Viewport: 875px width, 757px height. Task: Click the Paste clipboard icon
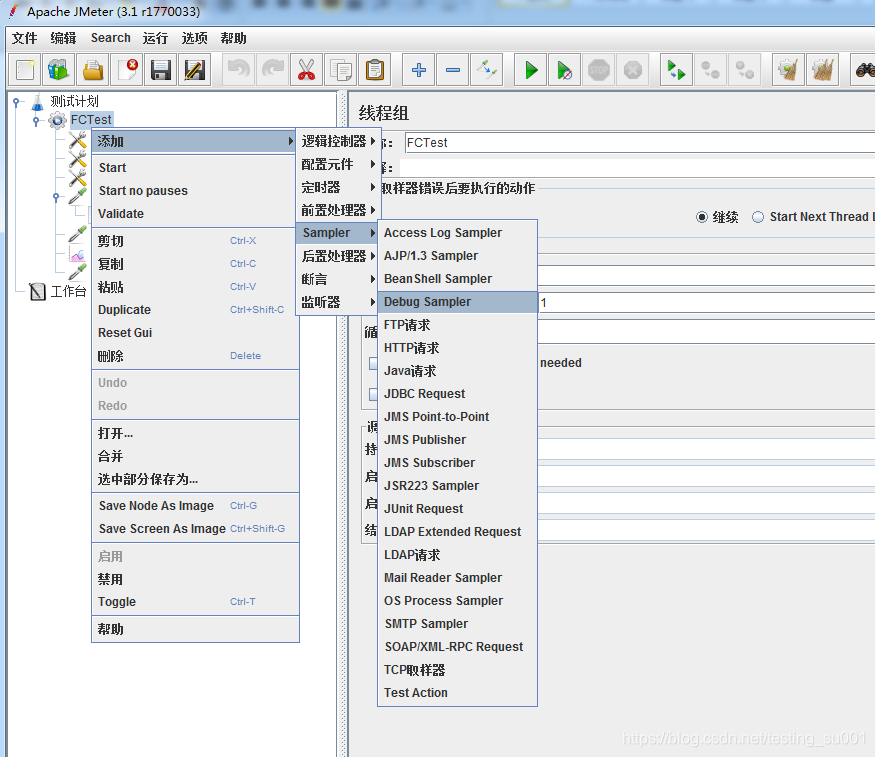[375, 70]
